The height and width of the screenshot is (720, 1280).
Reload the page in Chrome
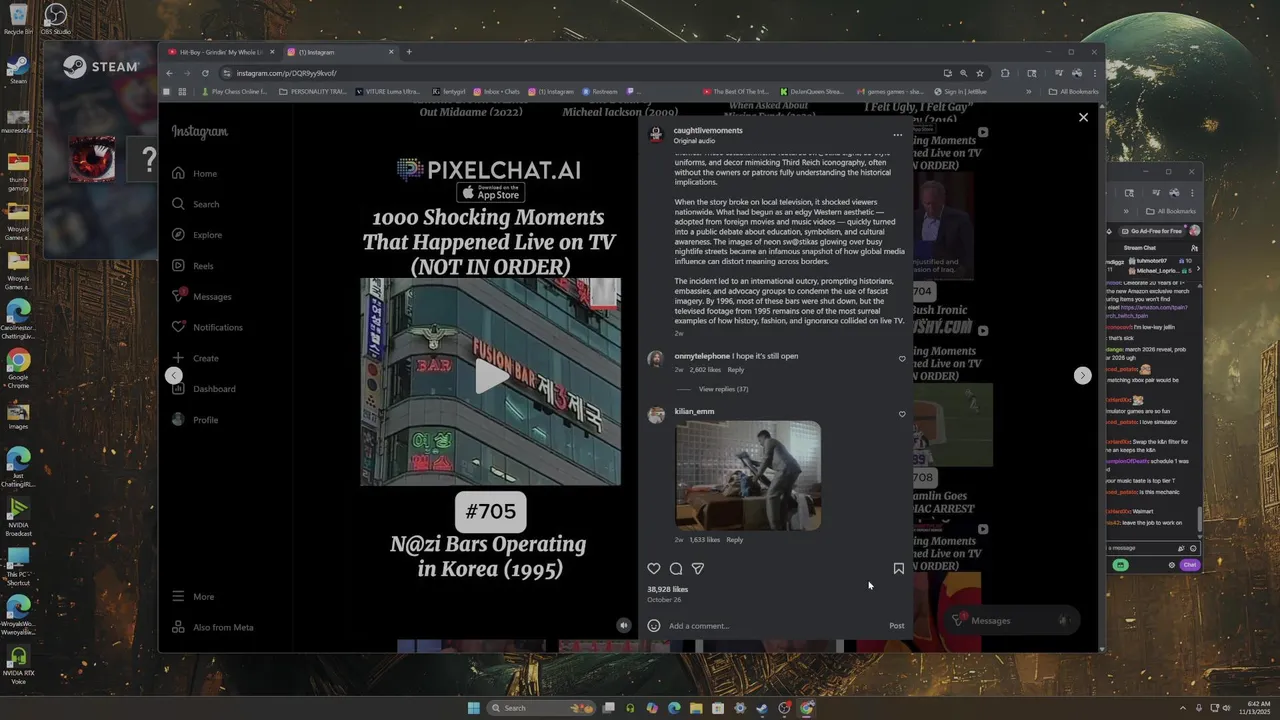tap(205, 73)
